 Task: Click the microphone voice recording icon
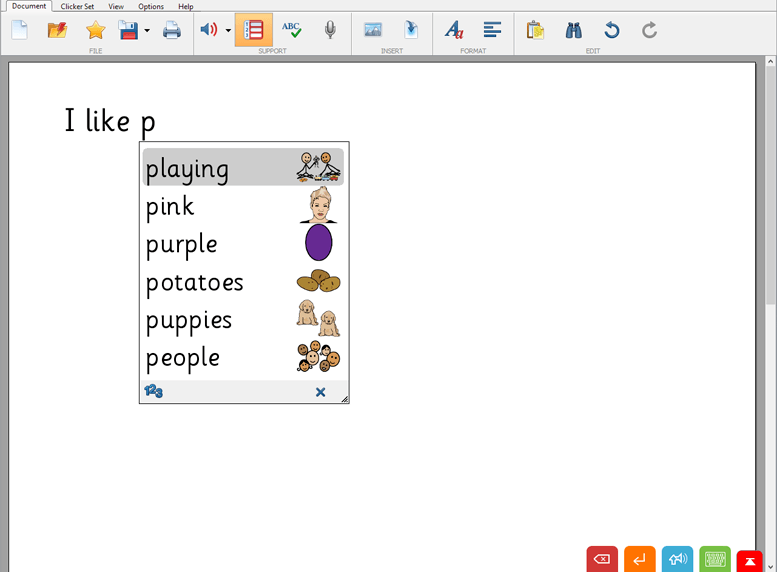pyautogui.click(x=330, y=30)
